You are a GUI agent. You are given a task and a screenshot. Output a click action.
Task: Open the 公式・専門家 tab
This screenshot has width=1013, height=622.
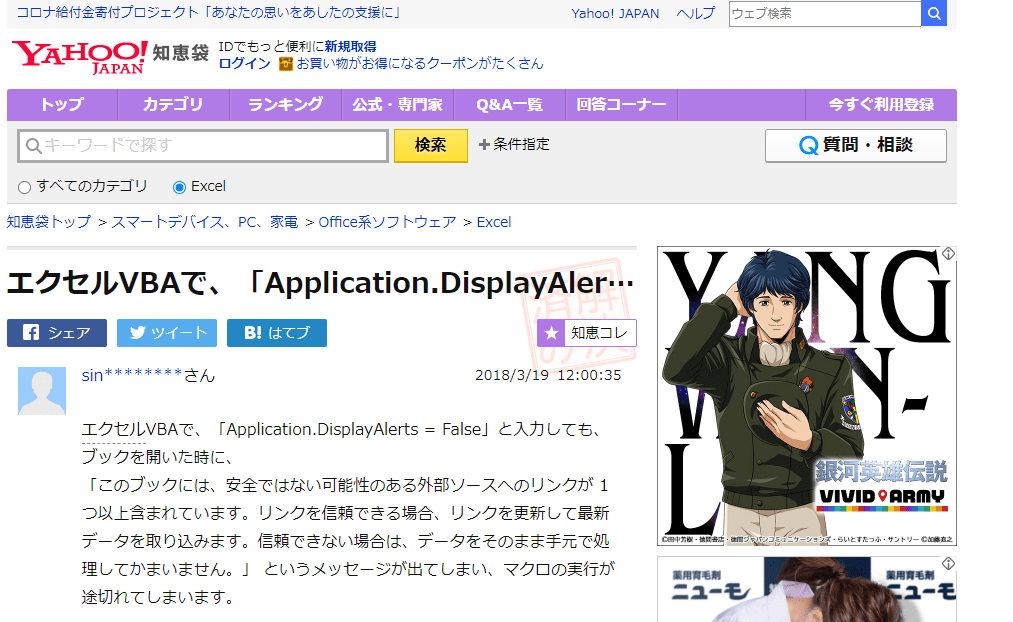397,105
